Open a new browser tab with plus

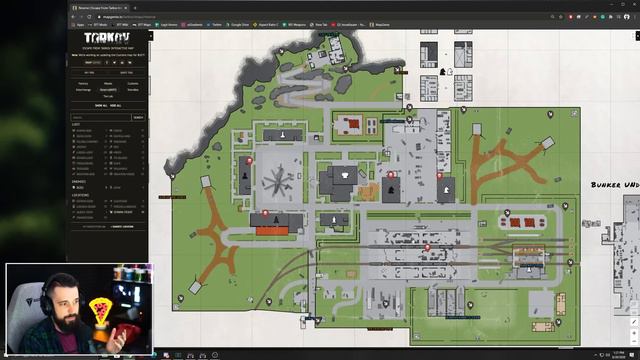135,8
